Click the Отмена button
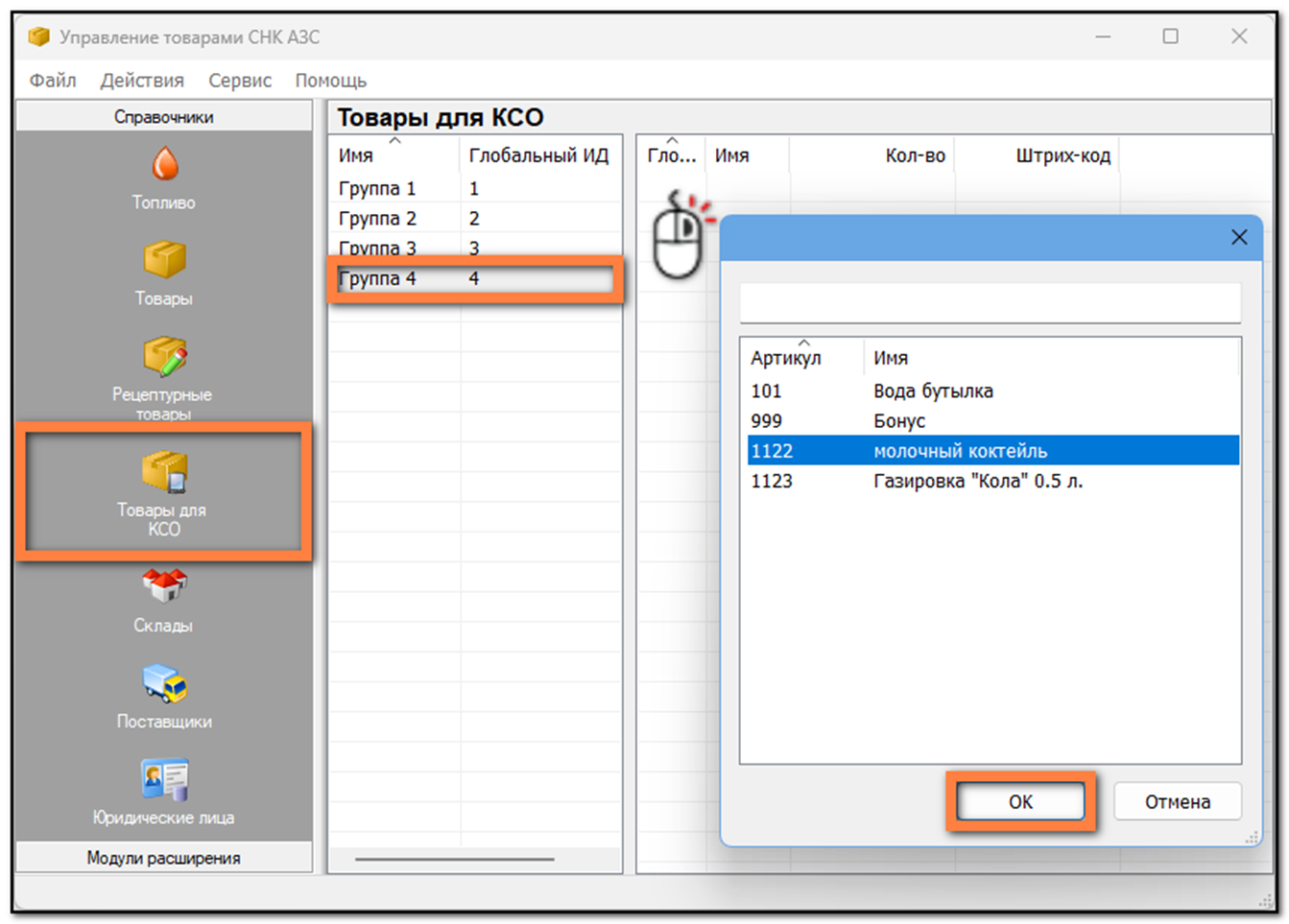Image resolution: width=1289 pixels, height=924 pixels. pos(1177,801)
